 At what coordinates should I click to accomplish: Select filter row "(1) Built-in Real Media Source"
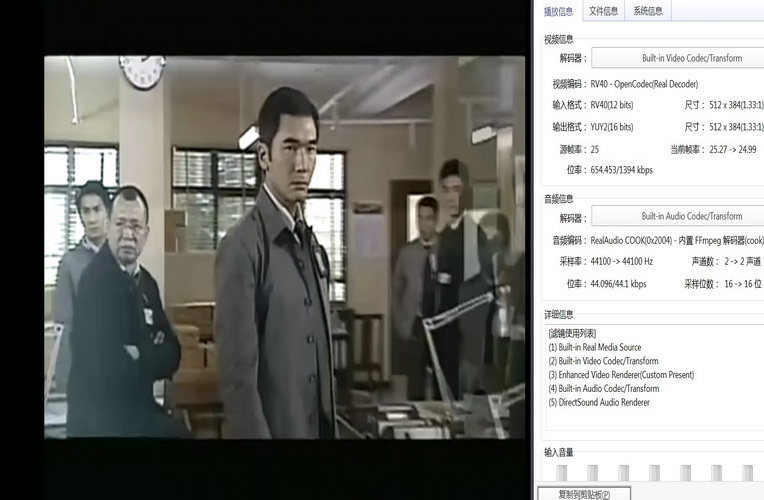(x=595, y=347)
